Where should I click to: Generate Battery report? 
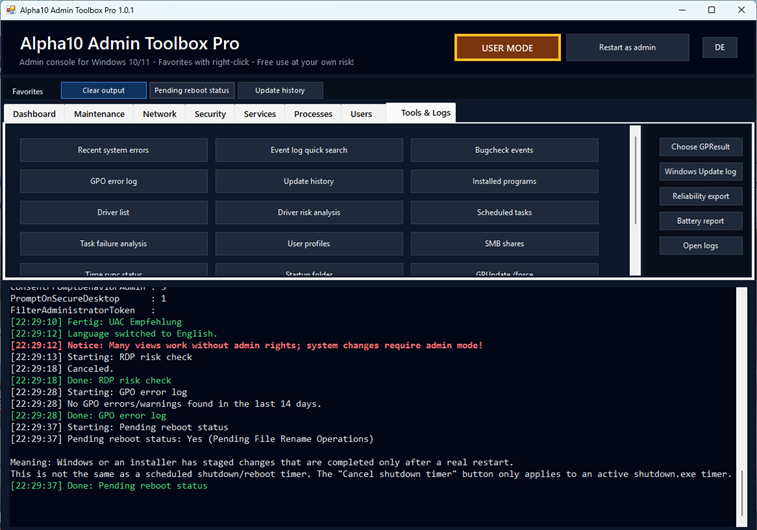(701, 221)
